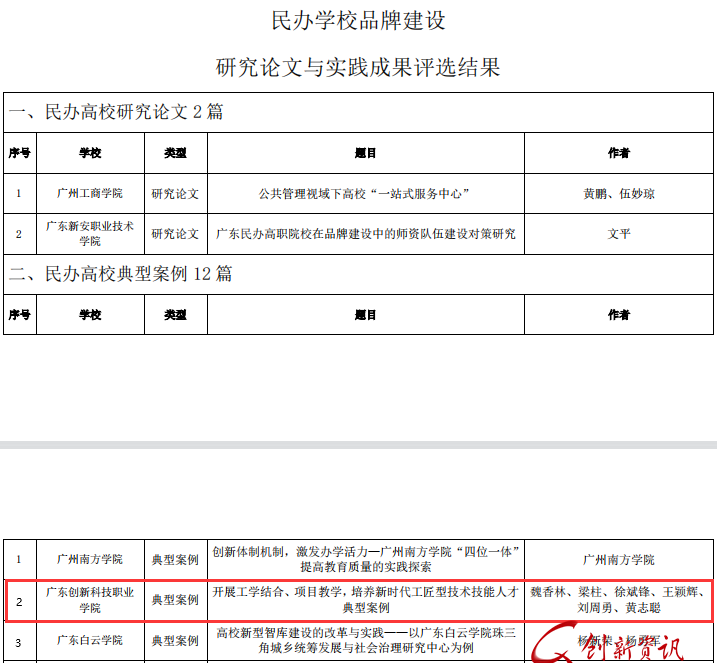Image resolution: width=717 pixels, height=663 pixels.
Task: Click '题目' header in research papers table
Action: coord(365,153)
